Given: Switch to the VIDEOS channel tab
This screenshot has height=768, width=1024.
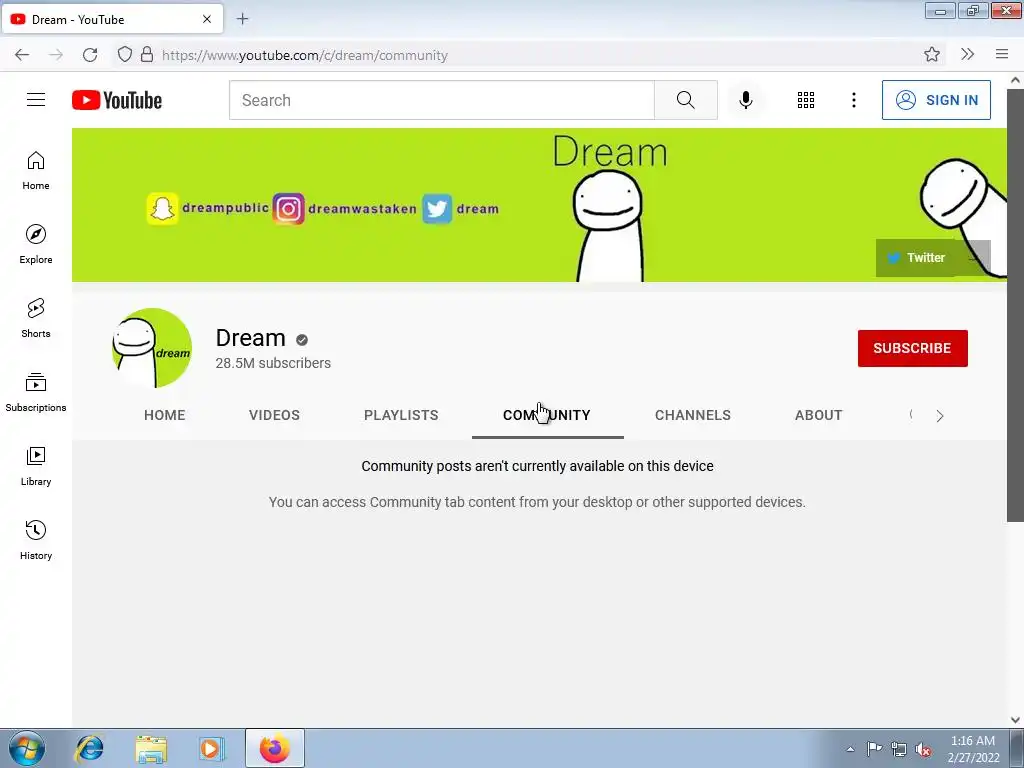Looking at the screenshot, I should pos(274,415).
